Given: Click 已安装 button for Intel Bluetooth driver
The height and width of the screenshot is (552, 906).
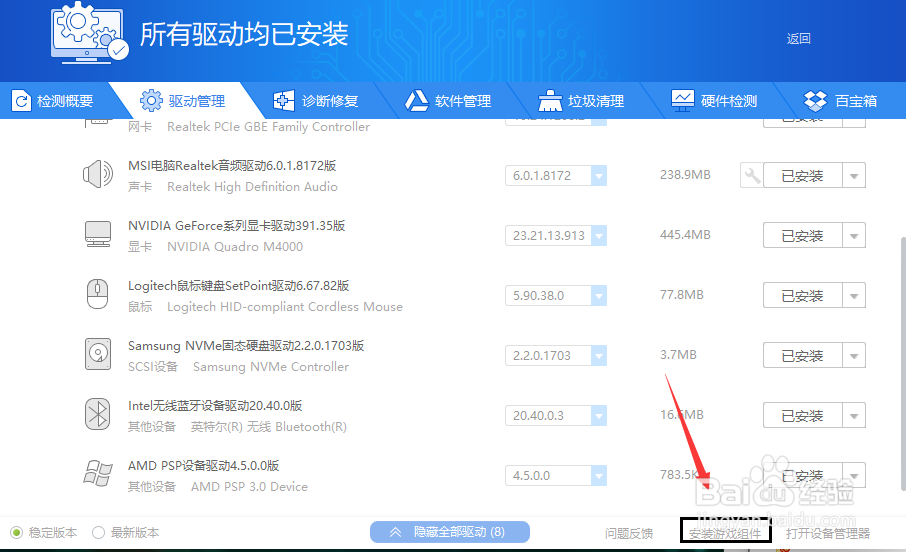Looking at the screenshot, I should (x=802, y=416).
